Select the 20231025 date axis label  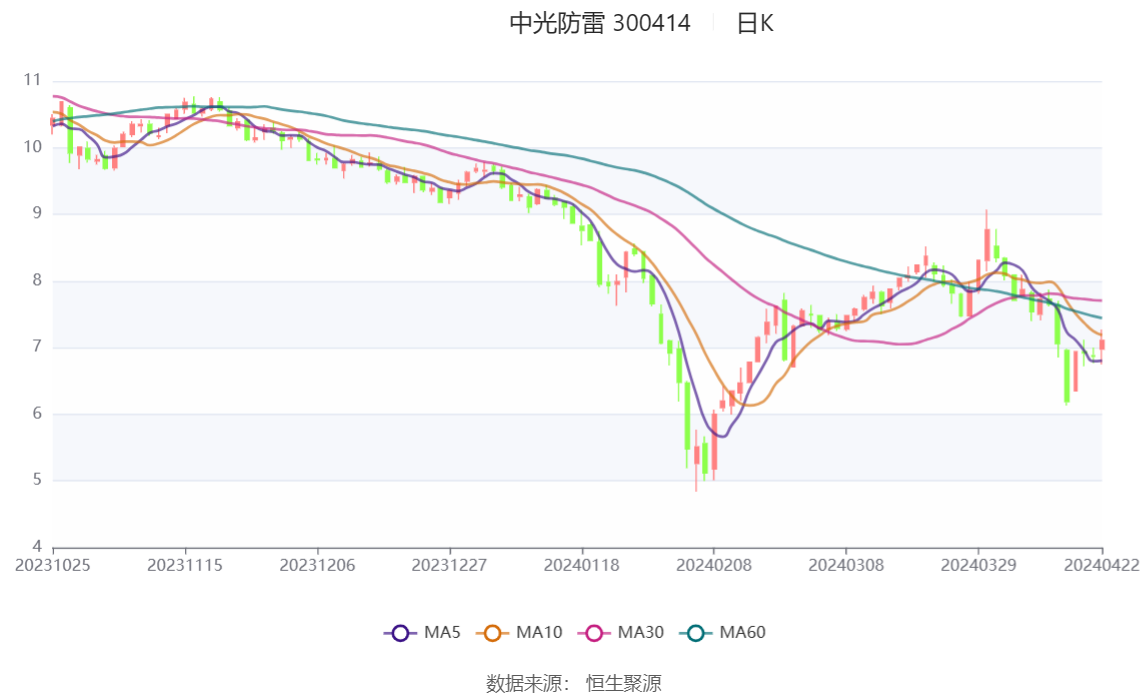53,565
